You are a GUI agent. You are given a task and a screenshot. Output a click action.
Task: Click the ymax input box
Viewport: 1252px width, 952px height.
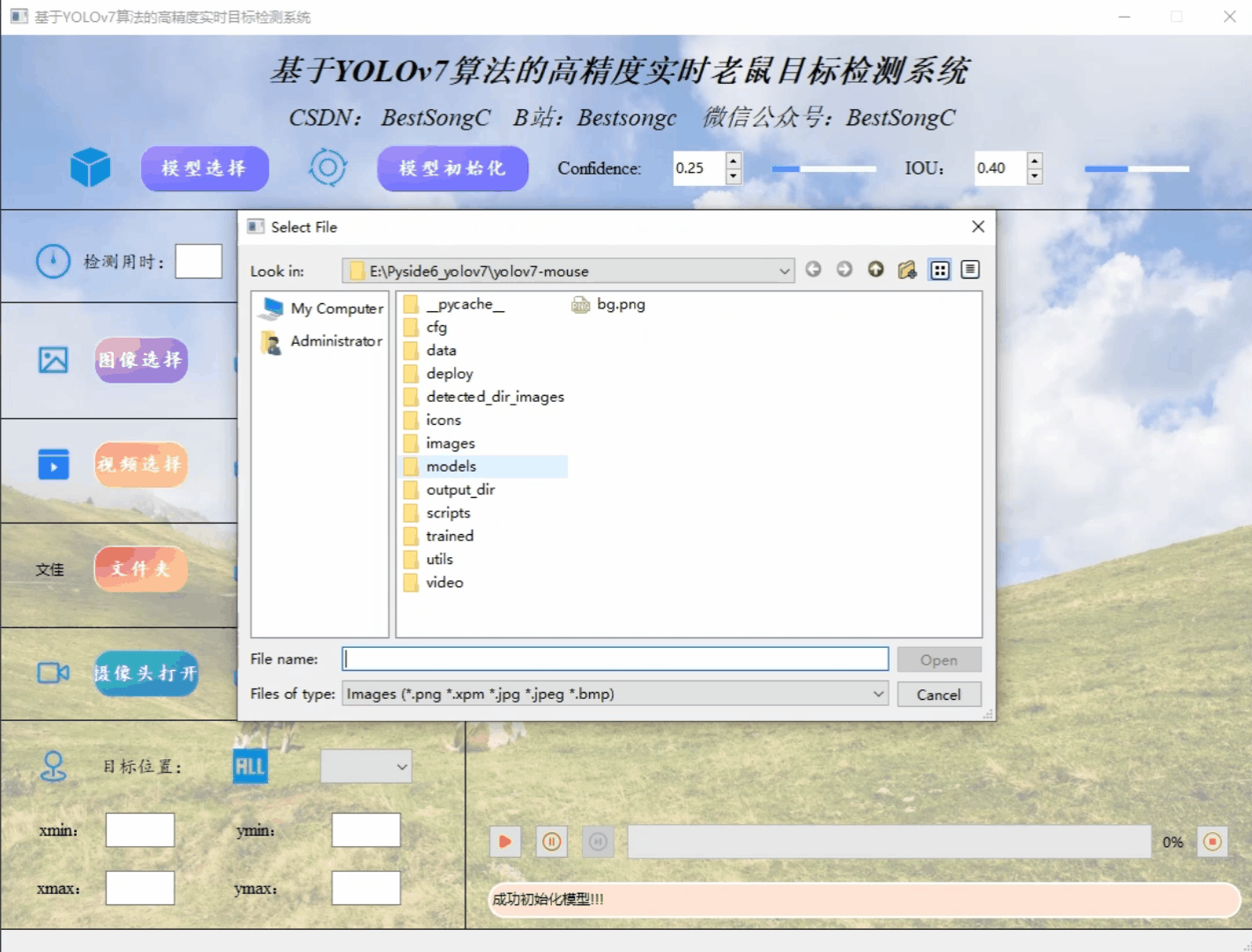[x=366, y=889]
